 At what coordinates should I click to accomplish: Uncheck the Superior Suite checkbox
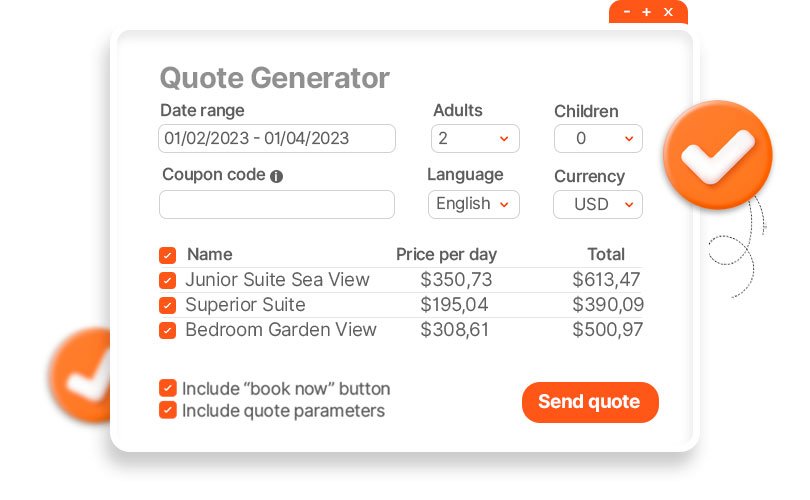168,305
